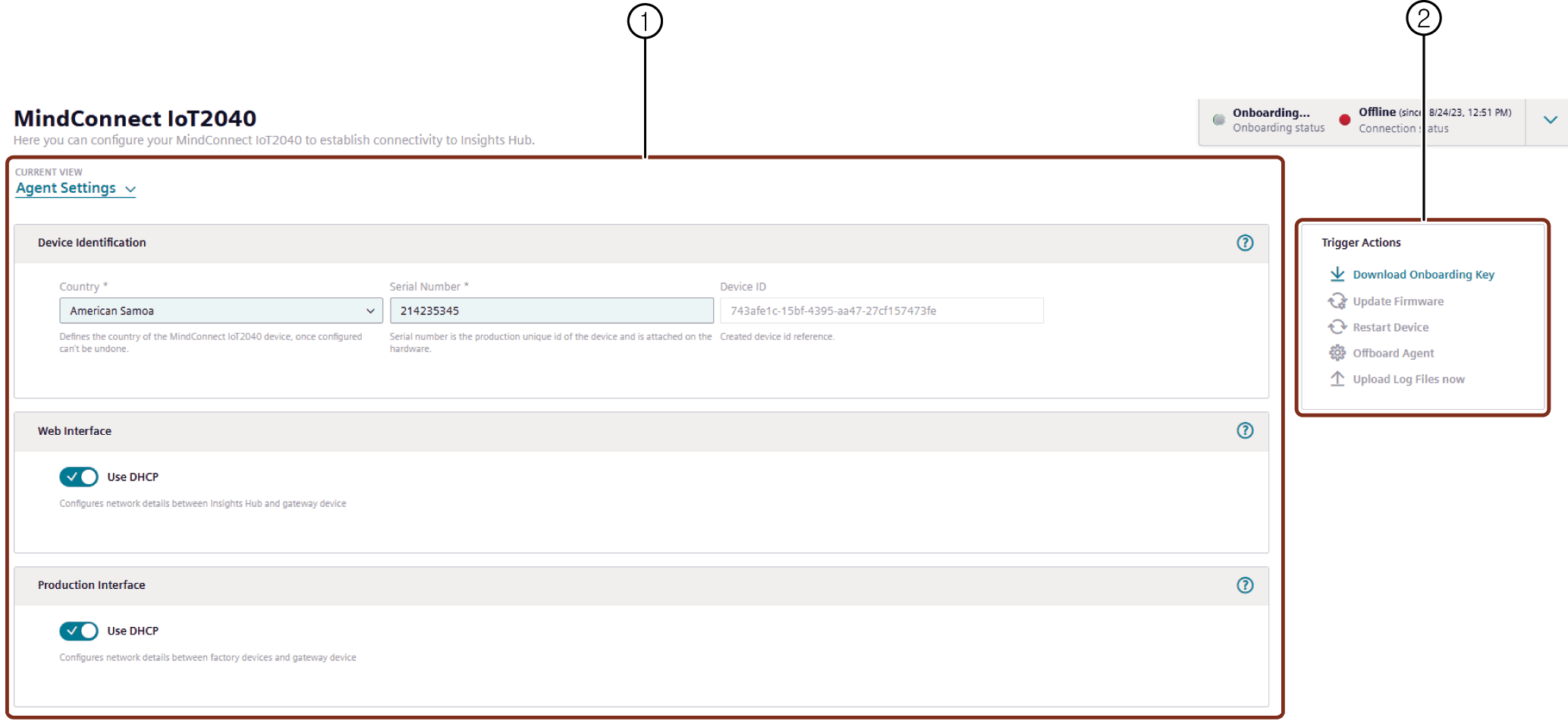Image resolution: width=1568 pixels, height=721 pixels.
Task: Click Upload Log Files now action
Action: pos(1409,379)
